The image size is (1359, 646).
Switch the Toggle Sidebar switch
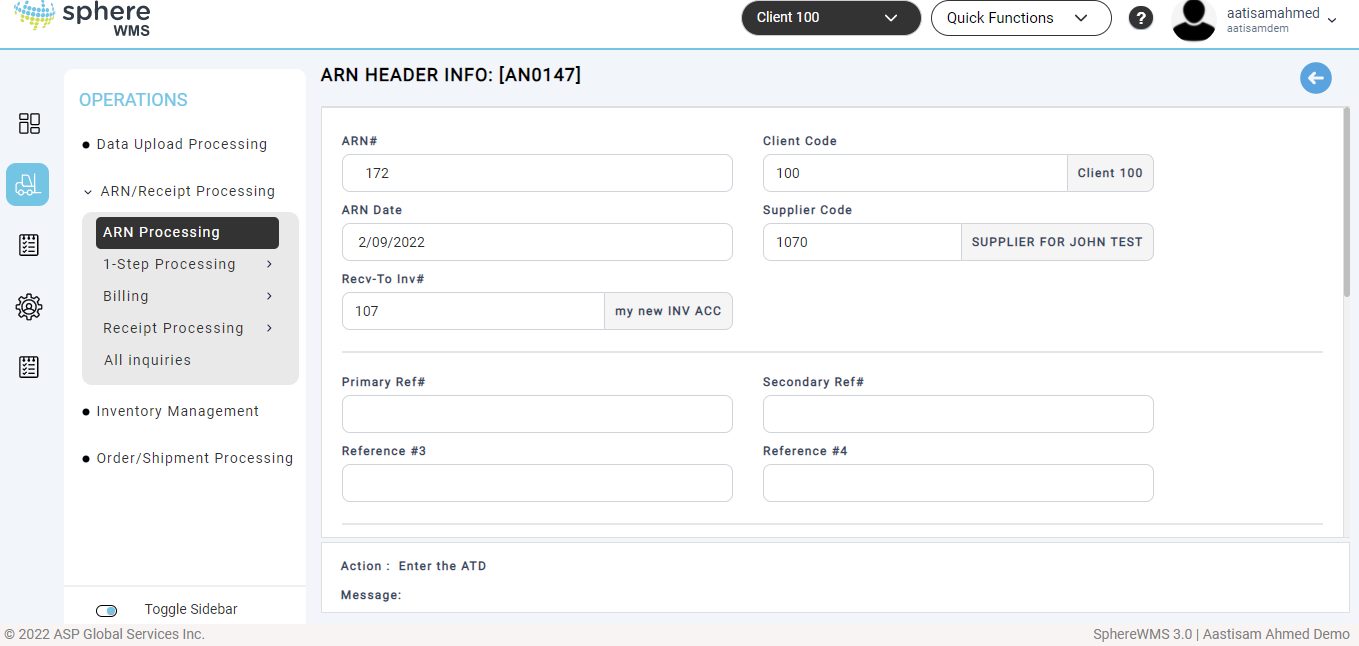coord(107,610)
